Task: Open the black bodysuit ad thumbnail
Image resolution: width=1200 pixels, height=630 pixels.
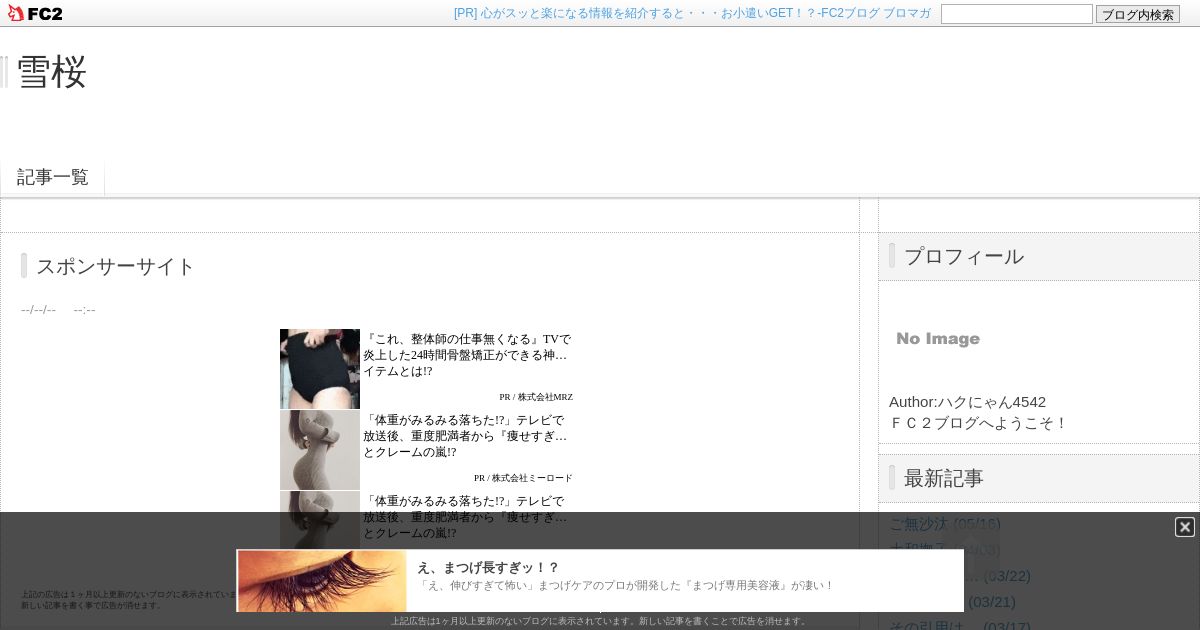Action: [320, 369]
